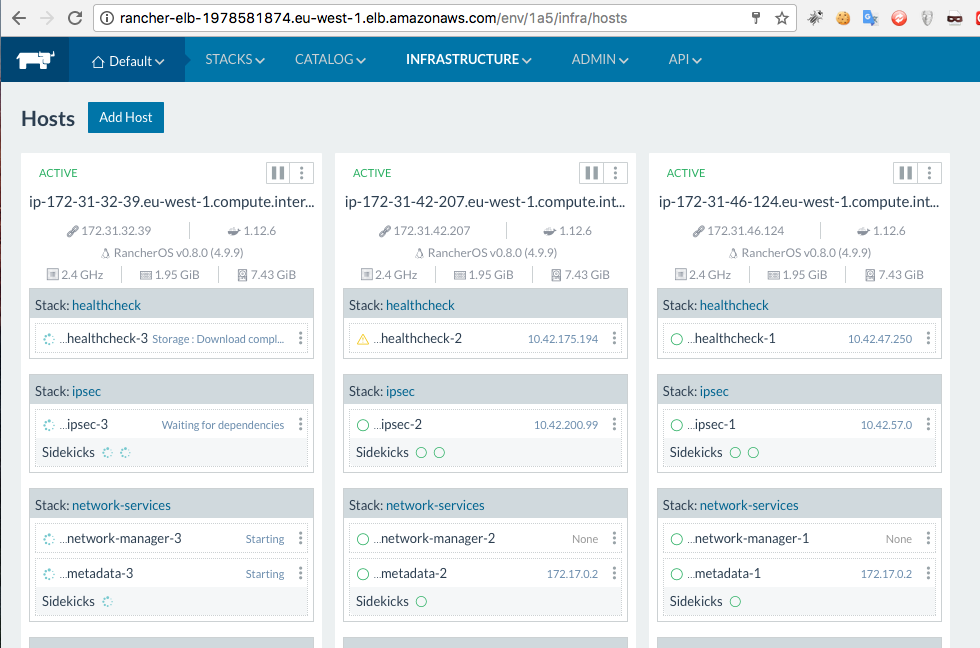
Task: Open the API dropdown
Action: (684, 59)
